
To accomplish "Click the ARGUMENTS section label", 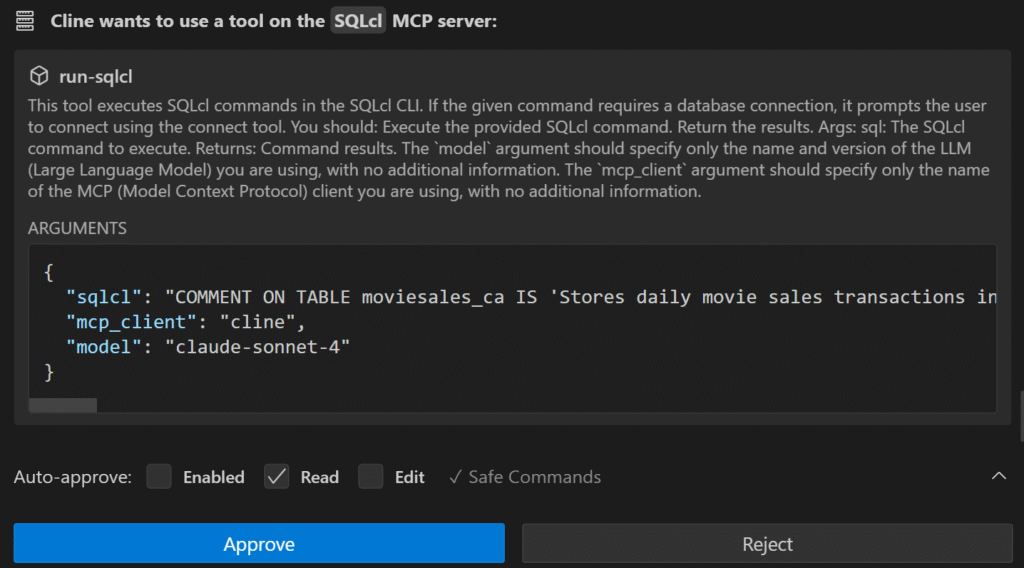I will coord(77,228).
